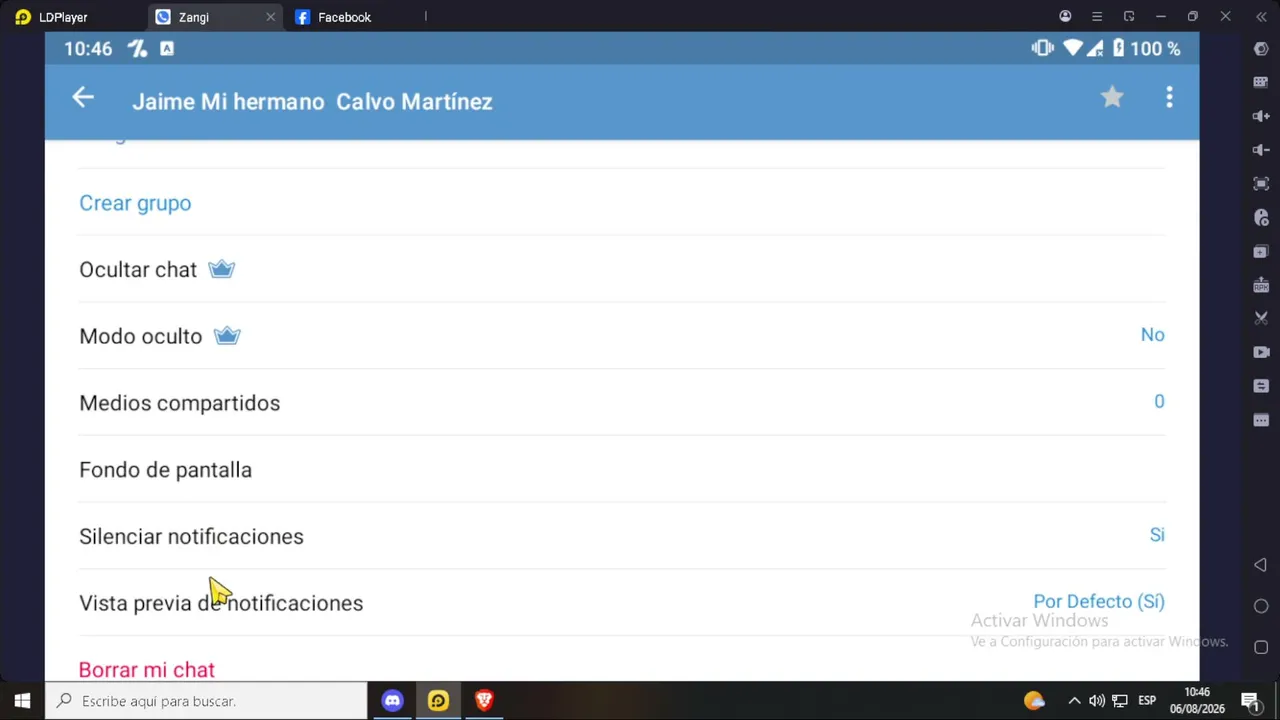Image resolution: width=1280 pixels, height=720 pixels.
Task: Show hidden system tray icons
Action: pos(1074,701)
